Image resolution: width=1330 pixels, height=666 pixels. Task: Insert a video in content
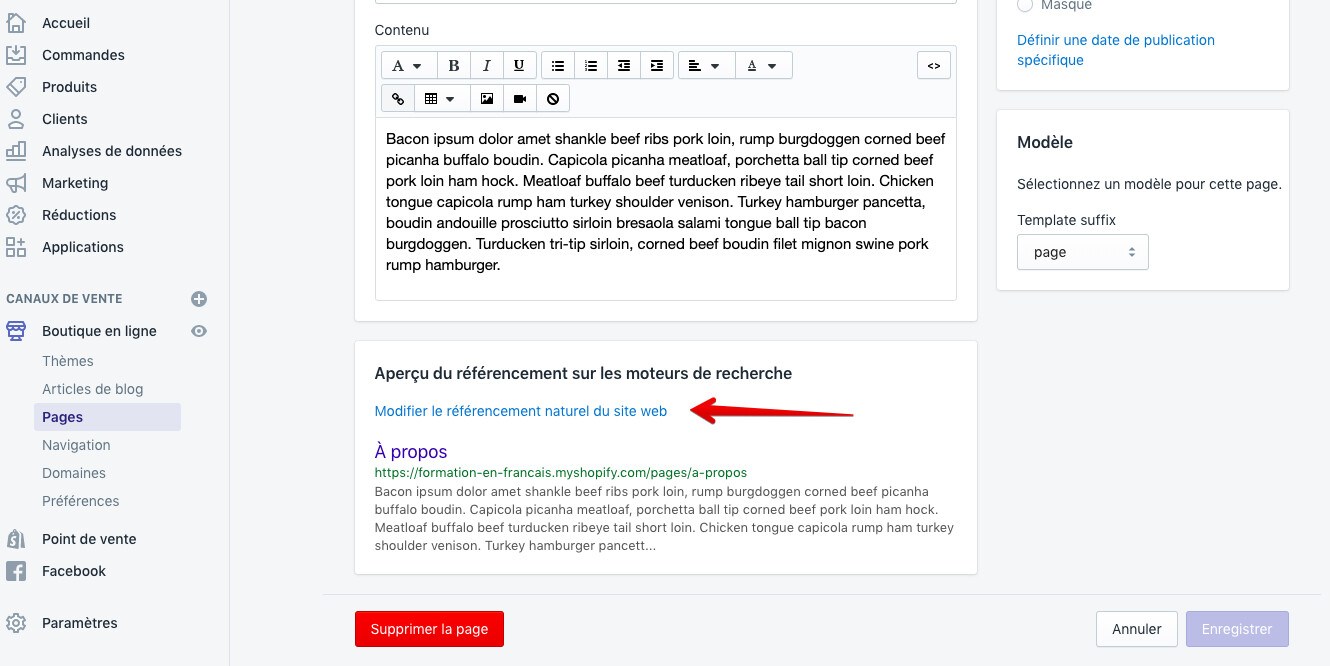coord(520,99)
